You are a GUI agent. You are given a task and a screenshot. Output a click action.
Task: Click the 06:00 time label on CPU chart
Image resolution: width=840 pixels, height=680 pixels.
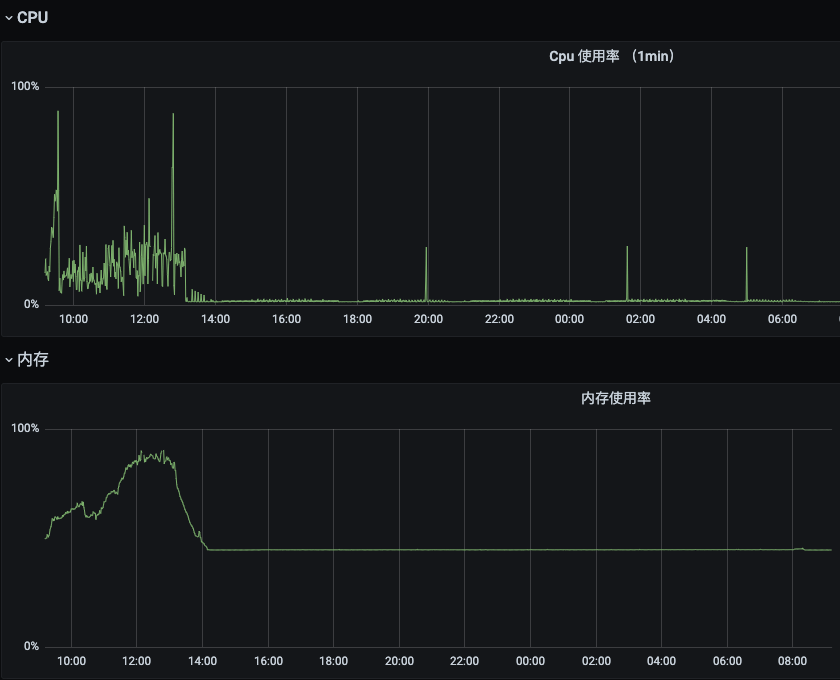pyautogui.click(x=782, y=319)
